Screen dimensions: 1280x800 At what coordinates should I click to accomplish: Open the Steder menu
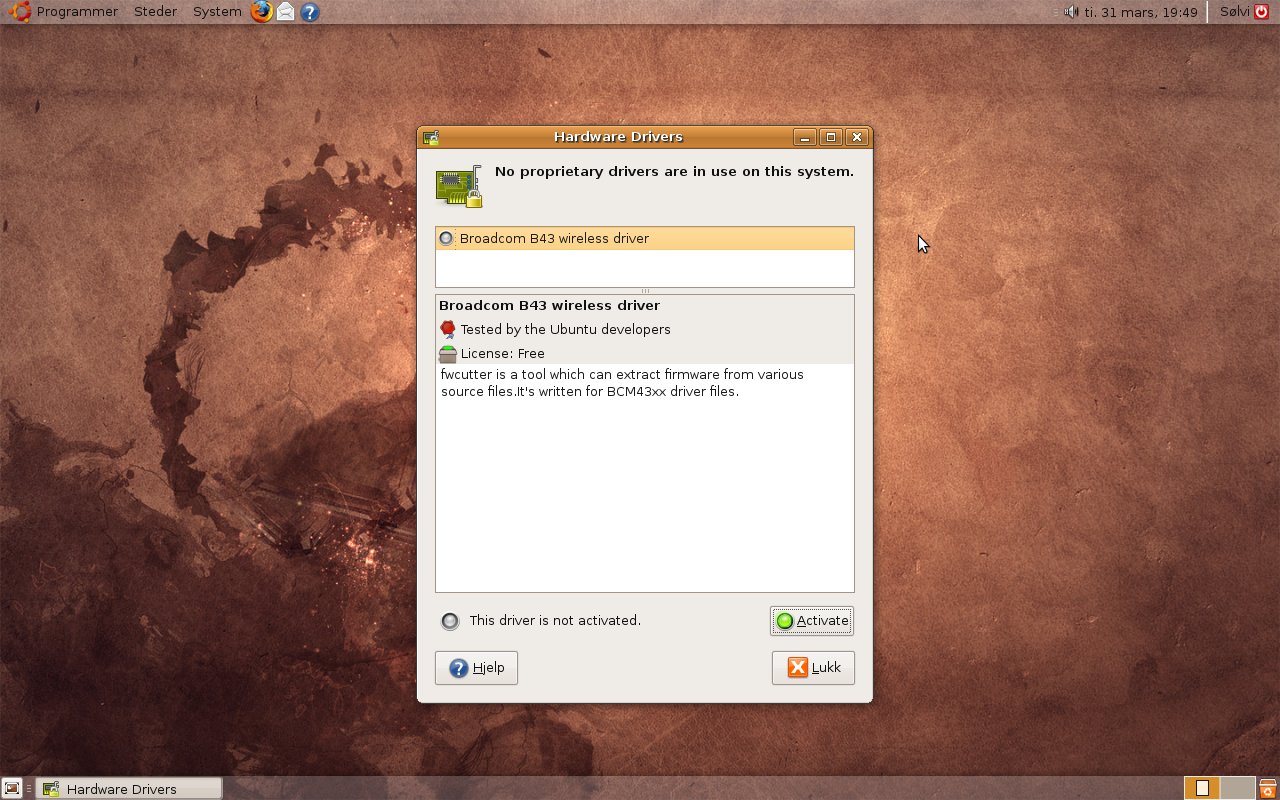tap(155, 12)
